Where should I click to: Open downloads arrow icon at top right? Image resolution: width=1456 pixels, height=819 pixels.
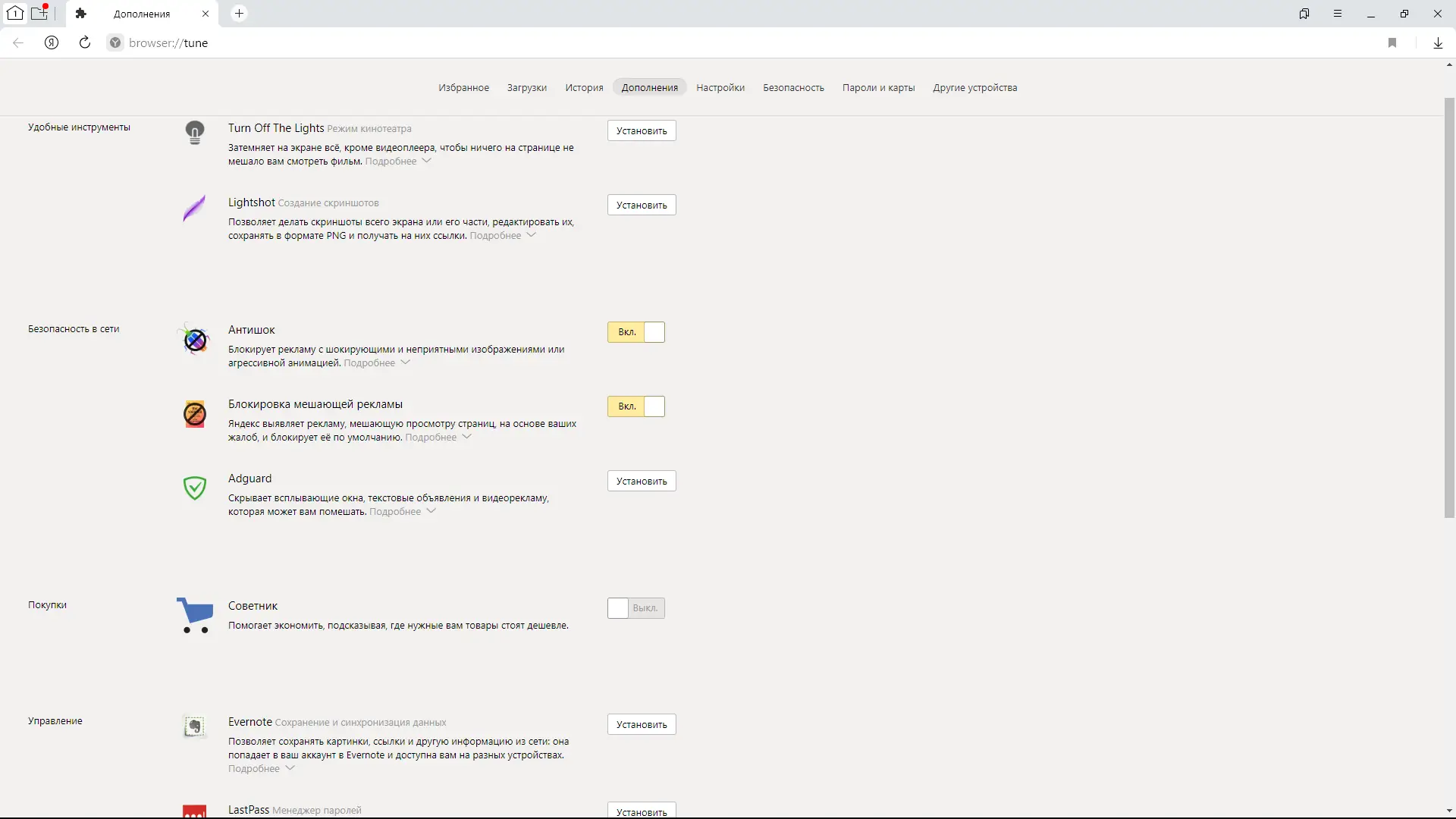[x=1438, y=43]
